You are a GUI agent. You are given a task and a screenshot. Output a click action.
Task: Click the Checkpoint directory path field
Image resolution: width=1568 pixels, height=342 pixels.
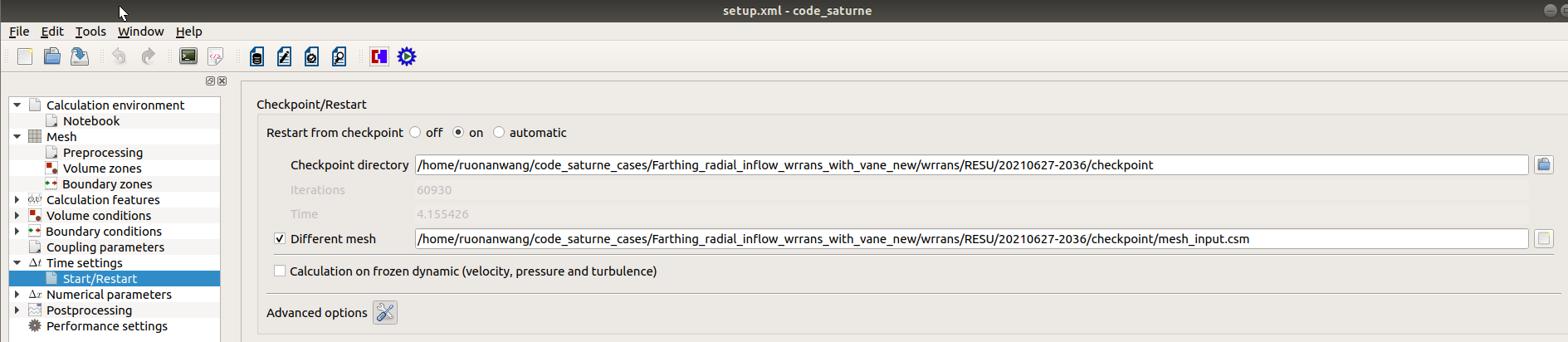pyautogui.click(x=971, y=164)
